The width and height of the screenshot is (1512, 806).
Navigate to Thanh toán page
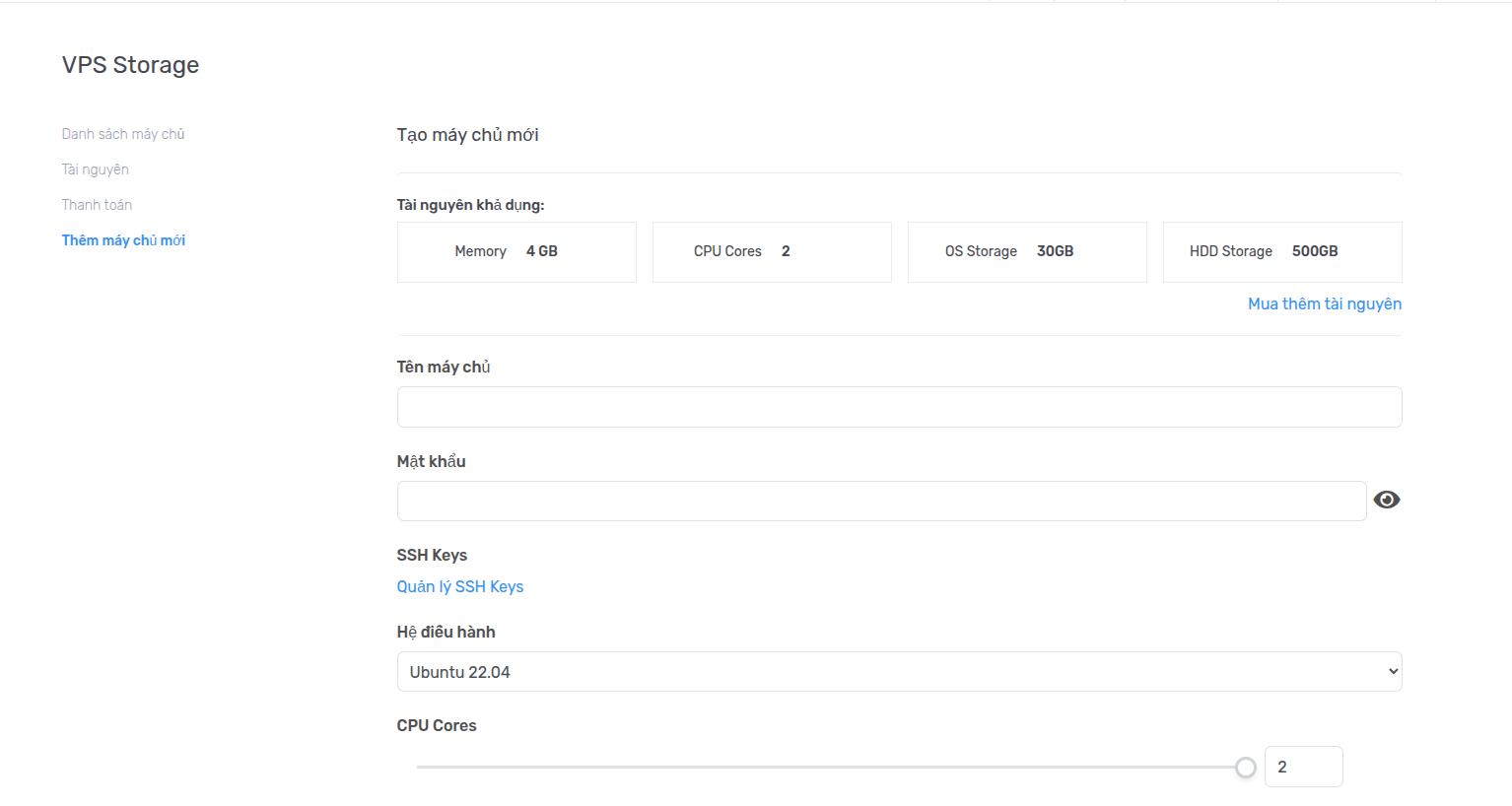pyautogui.click(x=97, y=205)
